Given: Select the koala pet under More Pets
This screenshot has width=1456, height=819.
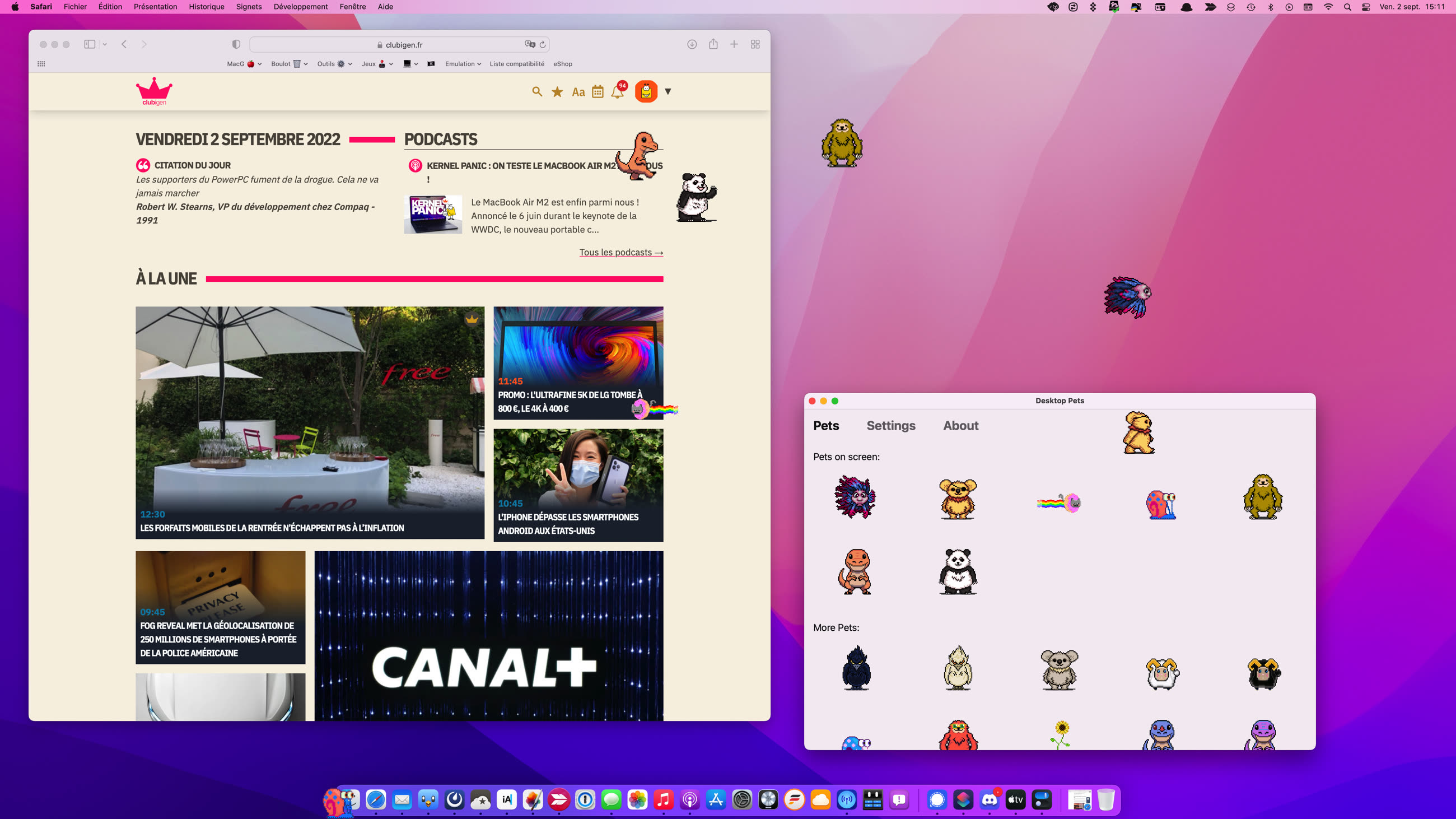Looking at the screenshot, I should 1059,670.
